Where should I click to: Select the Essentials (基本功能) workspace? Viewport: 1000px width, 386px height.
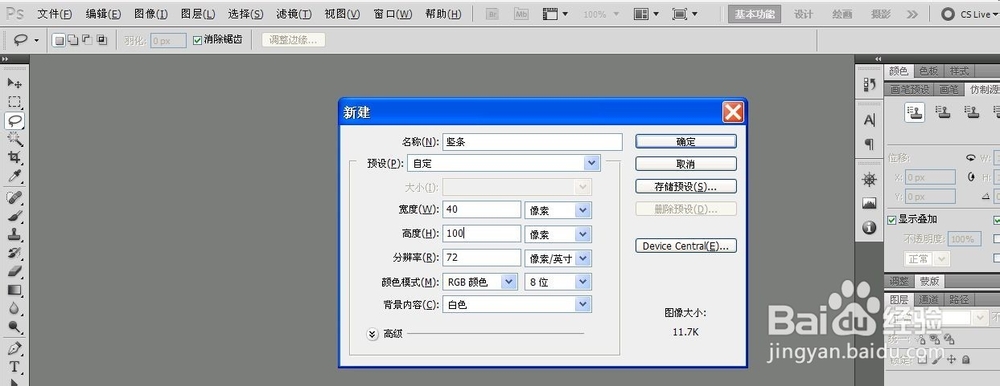pyautogui.click(x=754, y=14)
